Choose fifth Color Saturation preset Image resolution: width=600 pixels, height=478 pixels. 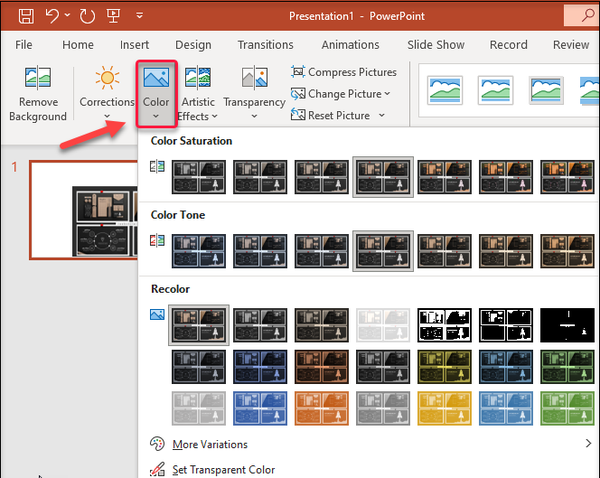pos(445,177)
